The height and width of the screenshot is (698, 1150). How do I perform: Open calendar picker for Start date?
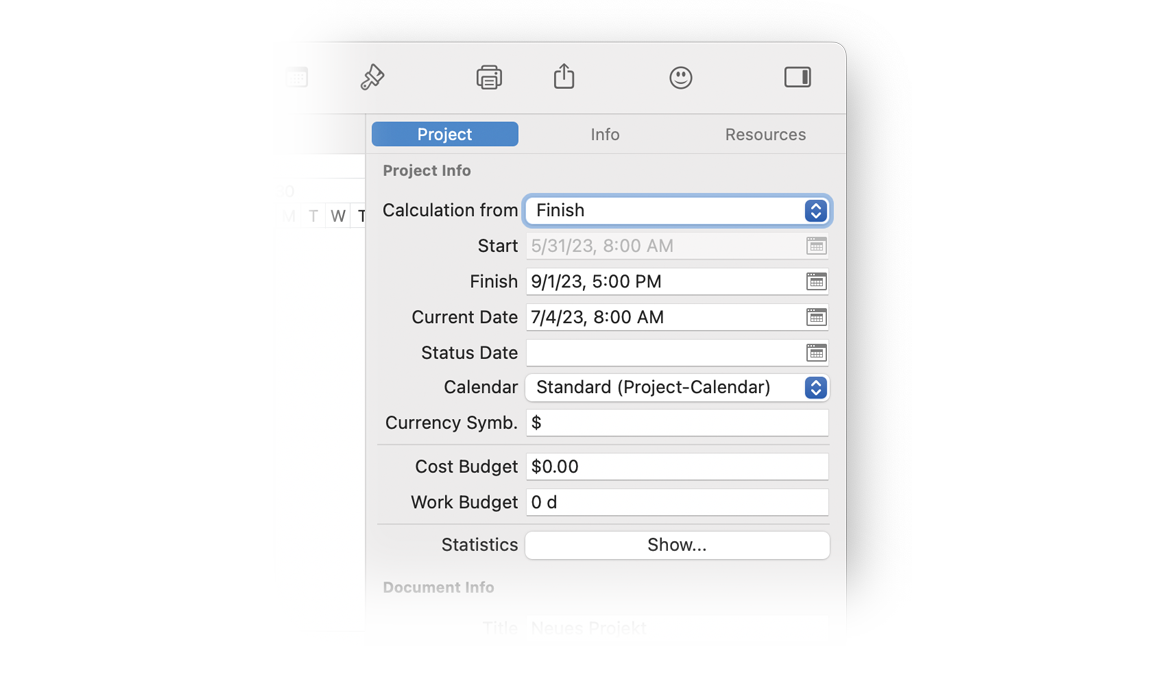[816, 246]
